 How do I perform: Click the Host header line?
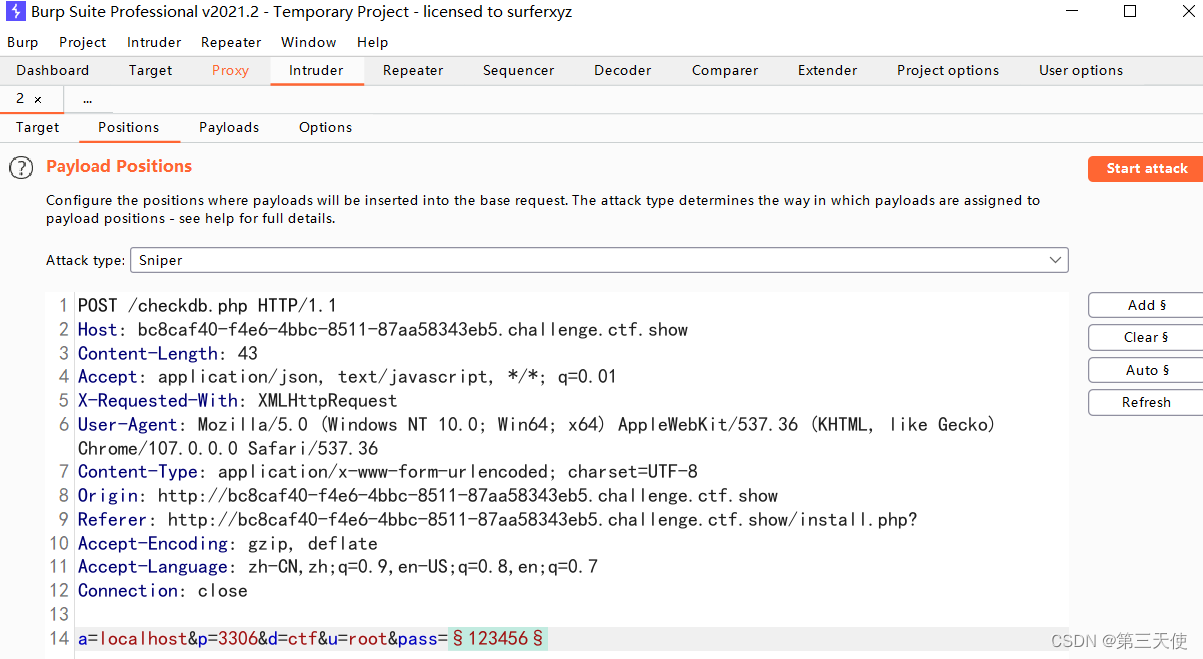[x=383, y=330]
